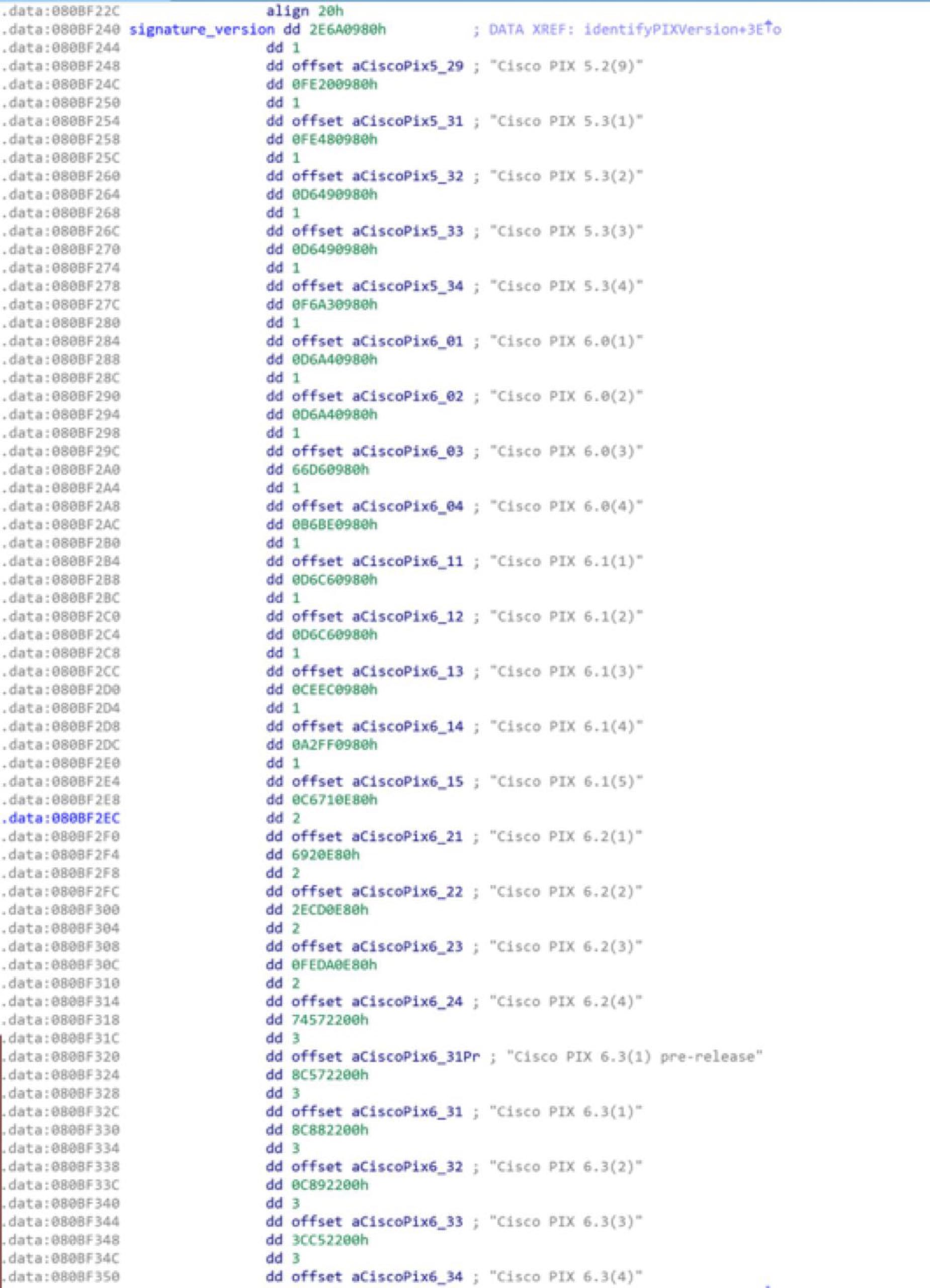Jump to offset aCiscoPix6_24

point(407,1002)
